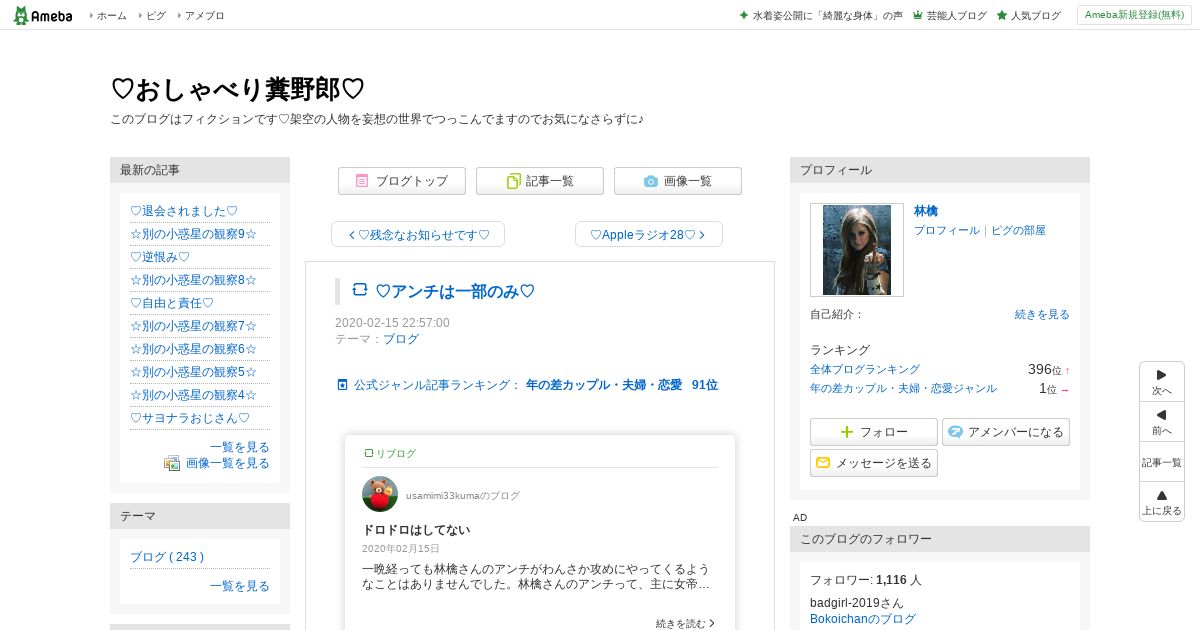The height and width of the screenshot is (630, 1200).
Task: Open 年の差カップル・夫婦・恋愛ジャンル ranking link
Action: 903,388
